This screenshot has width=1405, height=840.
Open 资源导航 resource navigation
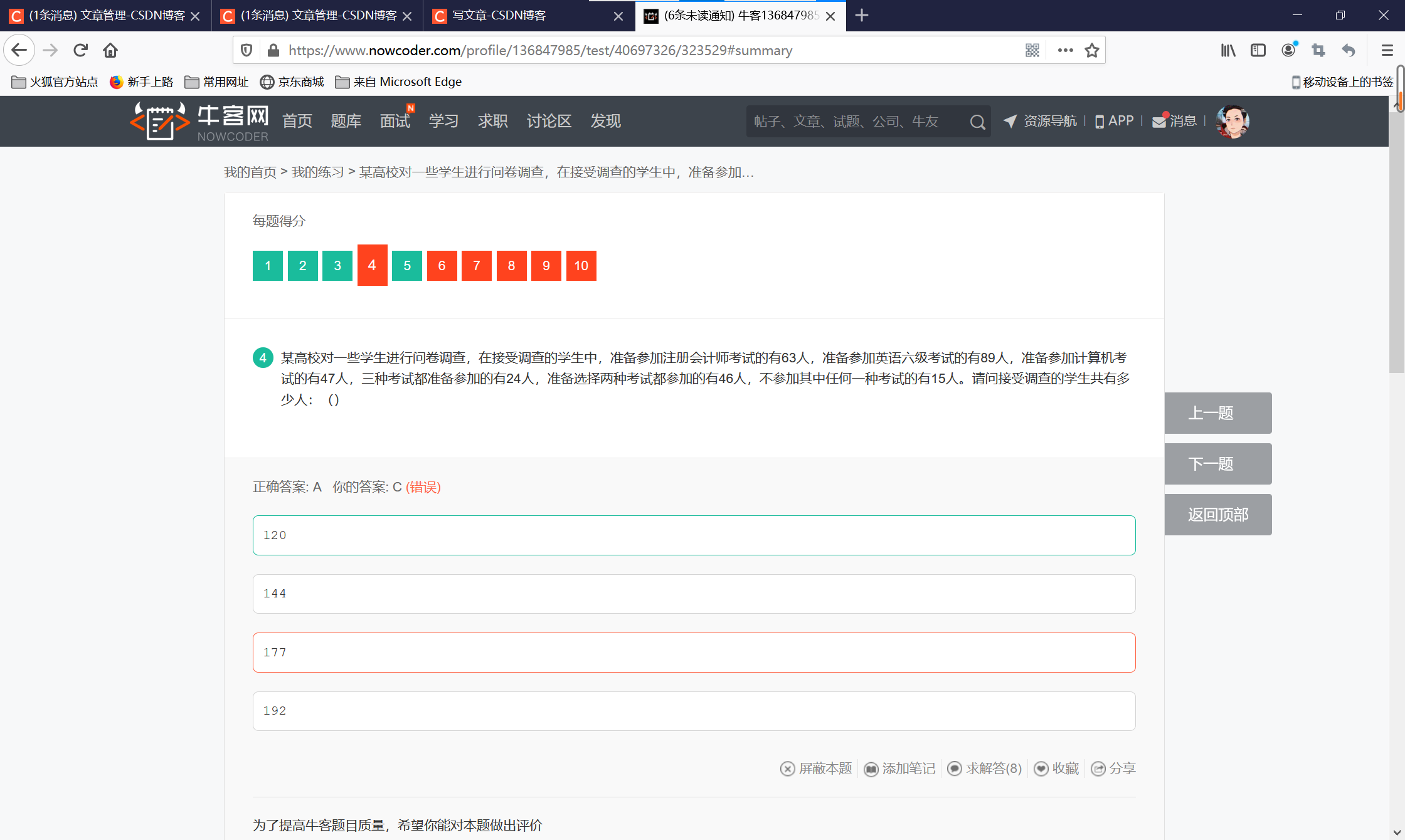click(1040, 121)
